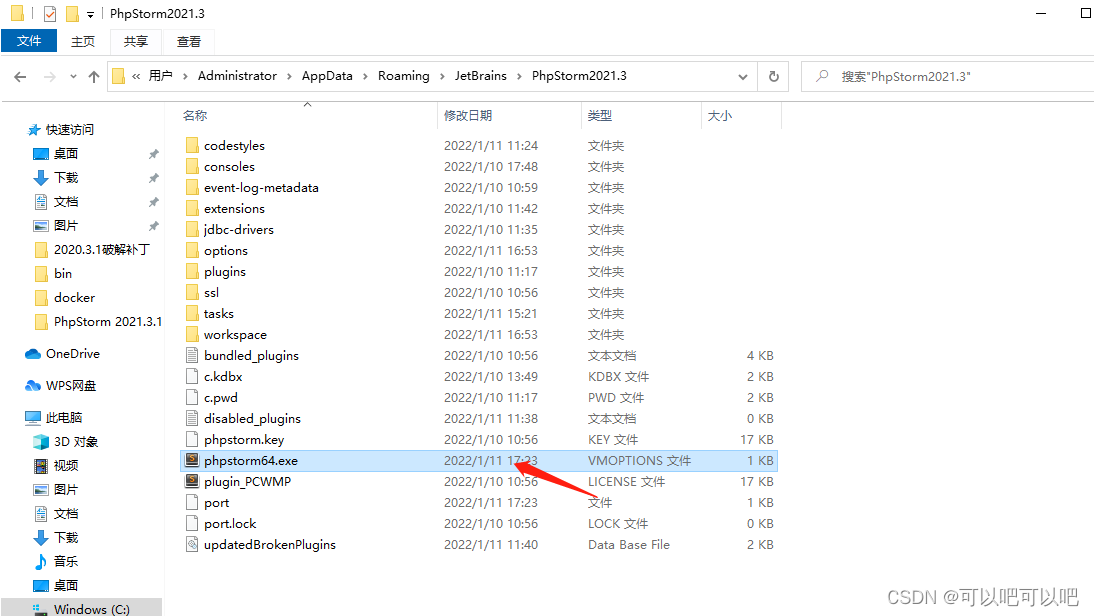1094x616 pixels.
Task: Refresh the current folder view
Action: [773, 77]
